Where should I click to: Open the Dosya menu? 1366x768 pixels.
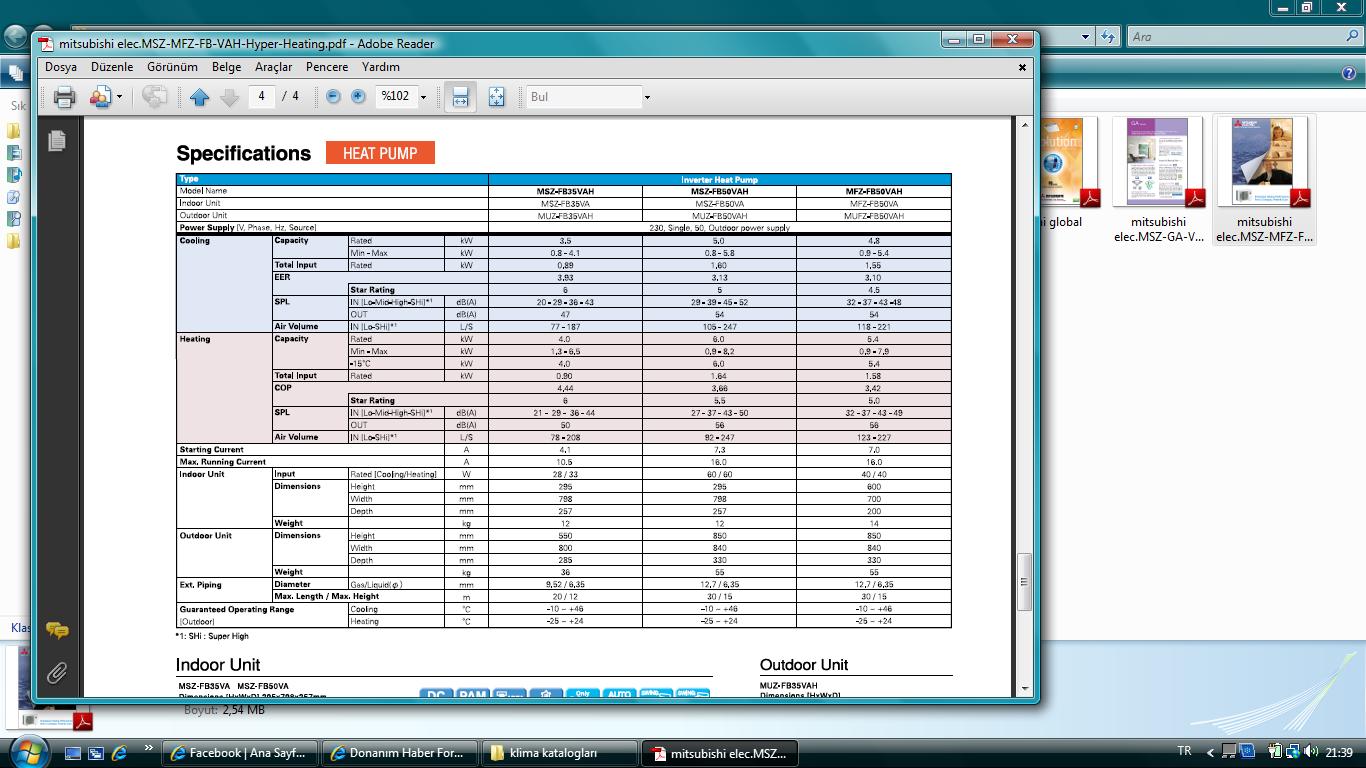pos(61,67)
